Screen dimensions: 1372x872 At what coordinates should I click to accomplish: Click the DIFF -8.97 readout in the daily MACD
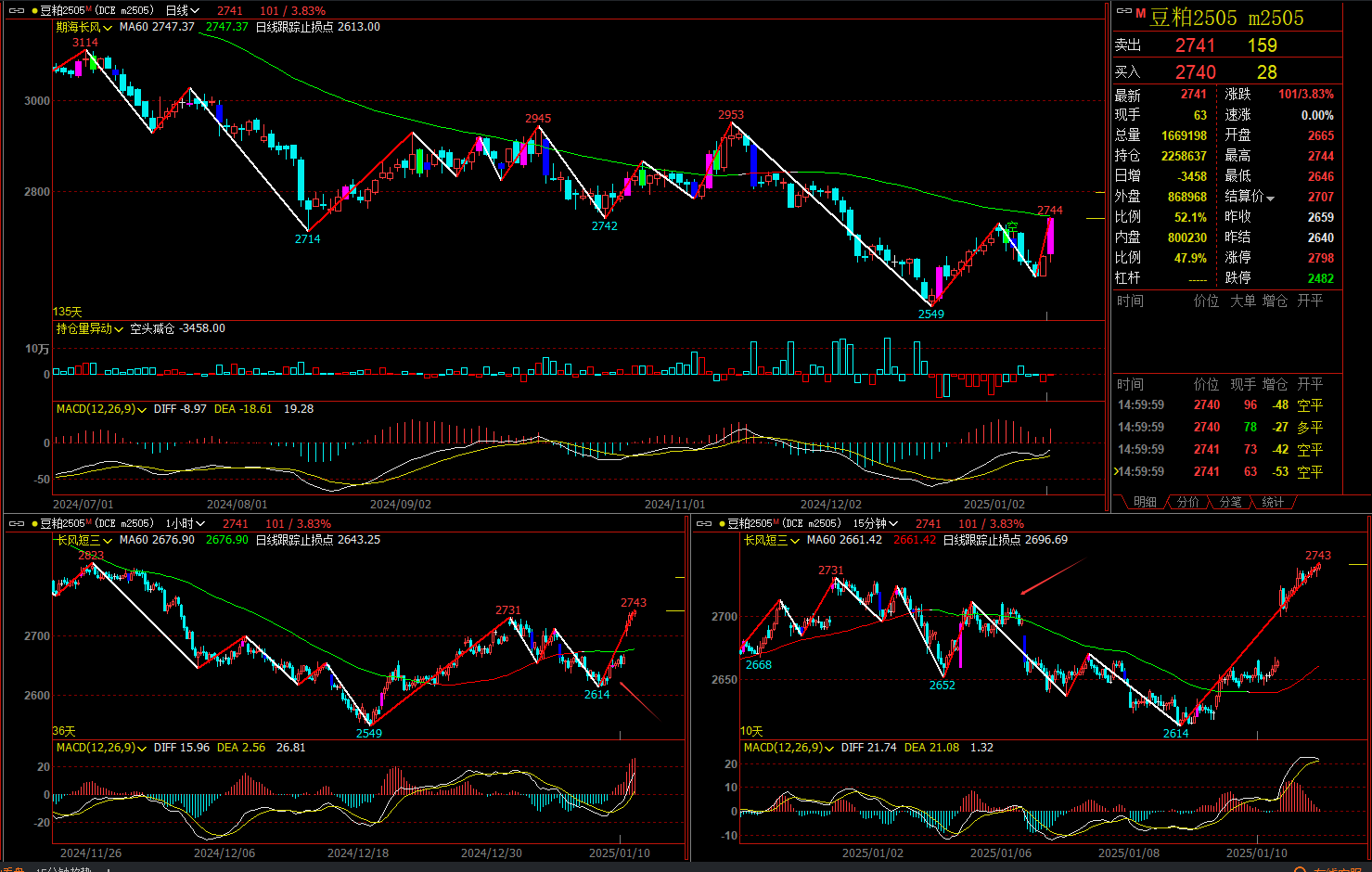[x=180, y=409]
